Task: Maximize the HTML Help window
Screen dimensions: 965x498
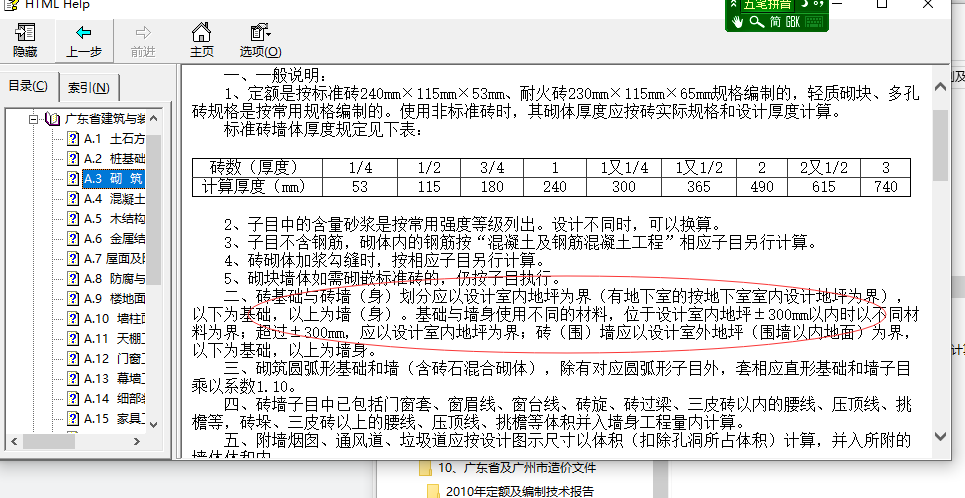Action: pyautogui.click(x=881, y=4)
